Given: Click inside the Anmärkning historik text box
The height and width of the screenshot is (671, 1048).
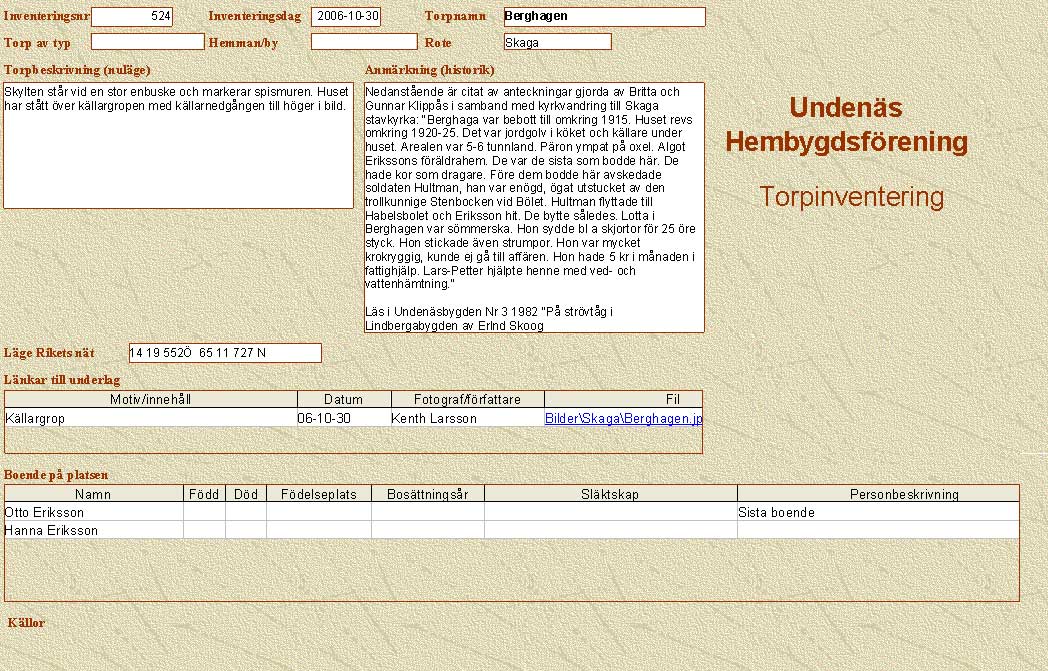Looking at the screenshot, I should (x=534, y=207).
